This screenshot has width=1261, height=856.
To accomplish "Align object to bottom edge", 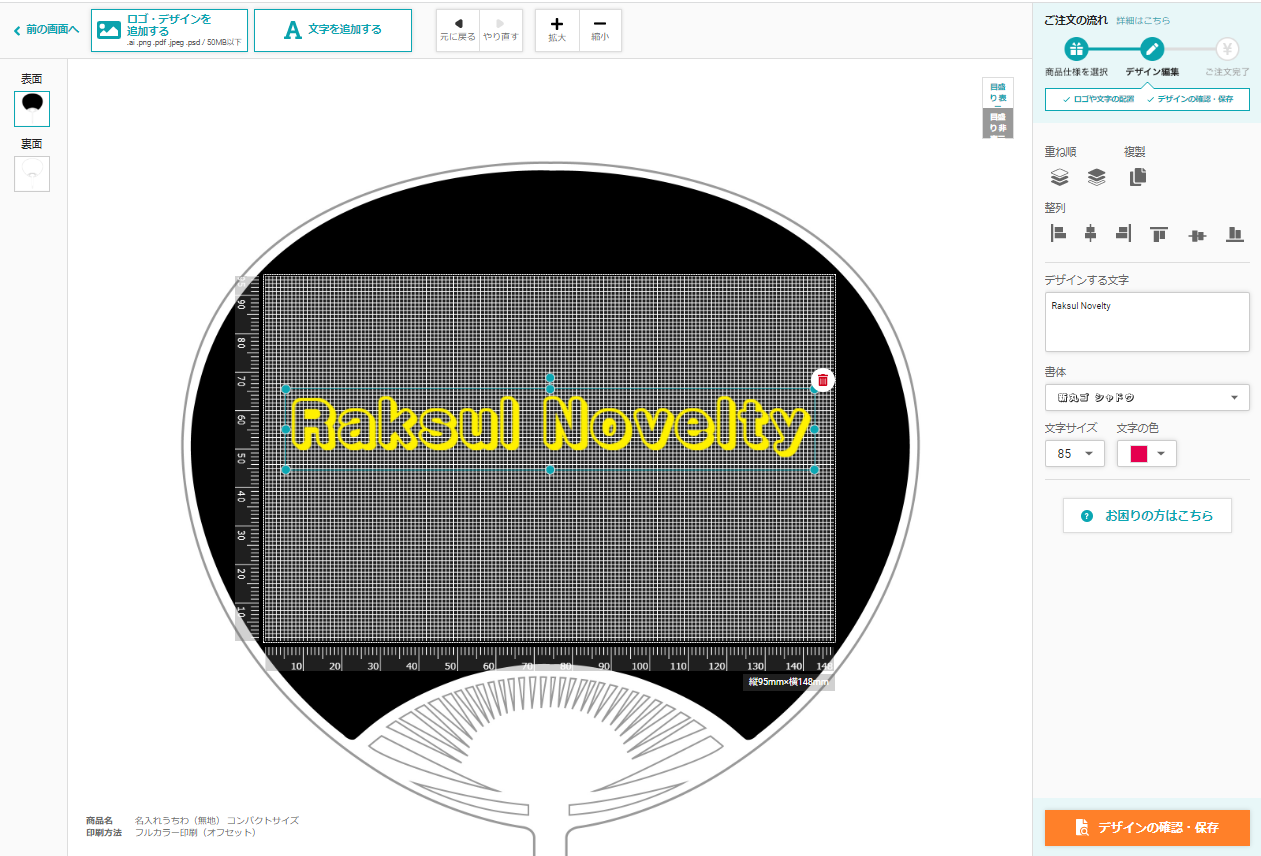I will [x=1235, y=234].
